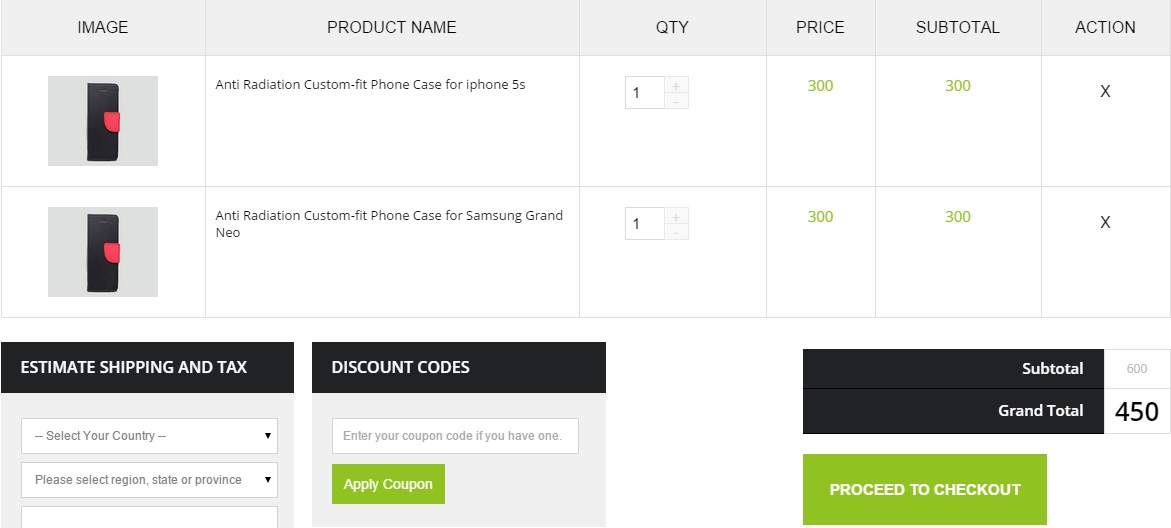Increase quantity of iphone 5s case
Screen dimensions: 1171x528
click(677, 86)
